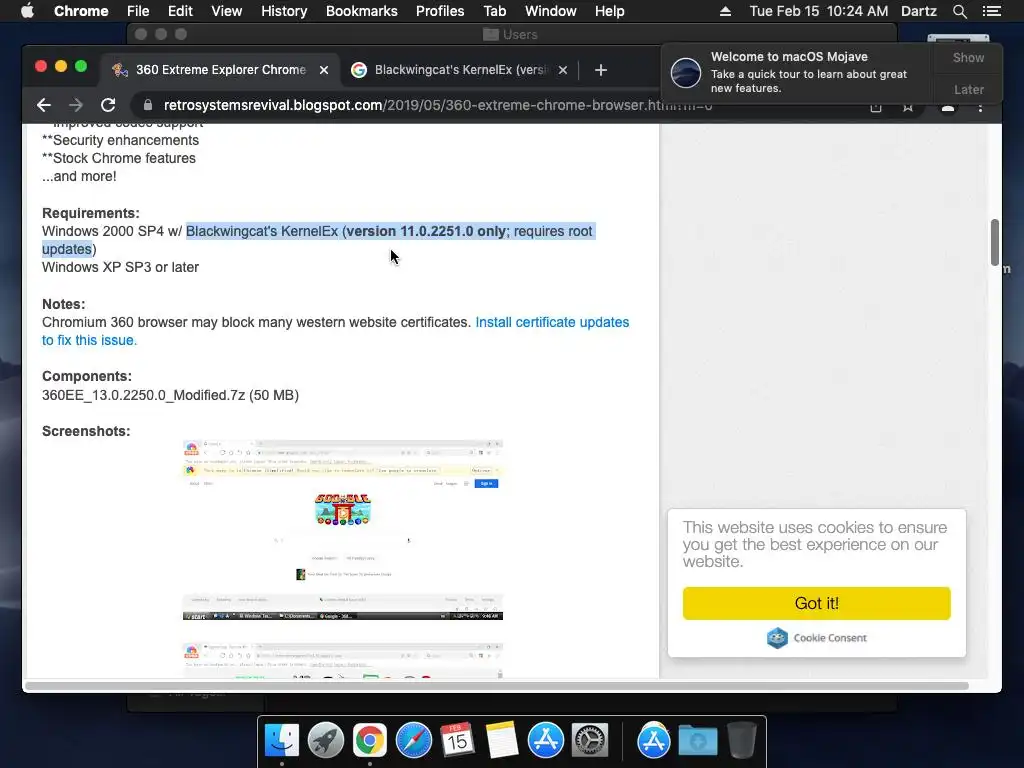Click the padlock site info icon
1024x768 pixels.
pos(148,105)
